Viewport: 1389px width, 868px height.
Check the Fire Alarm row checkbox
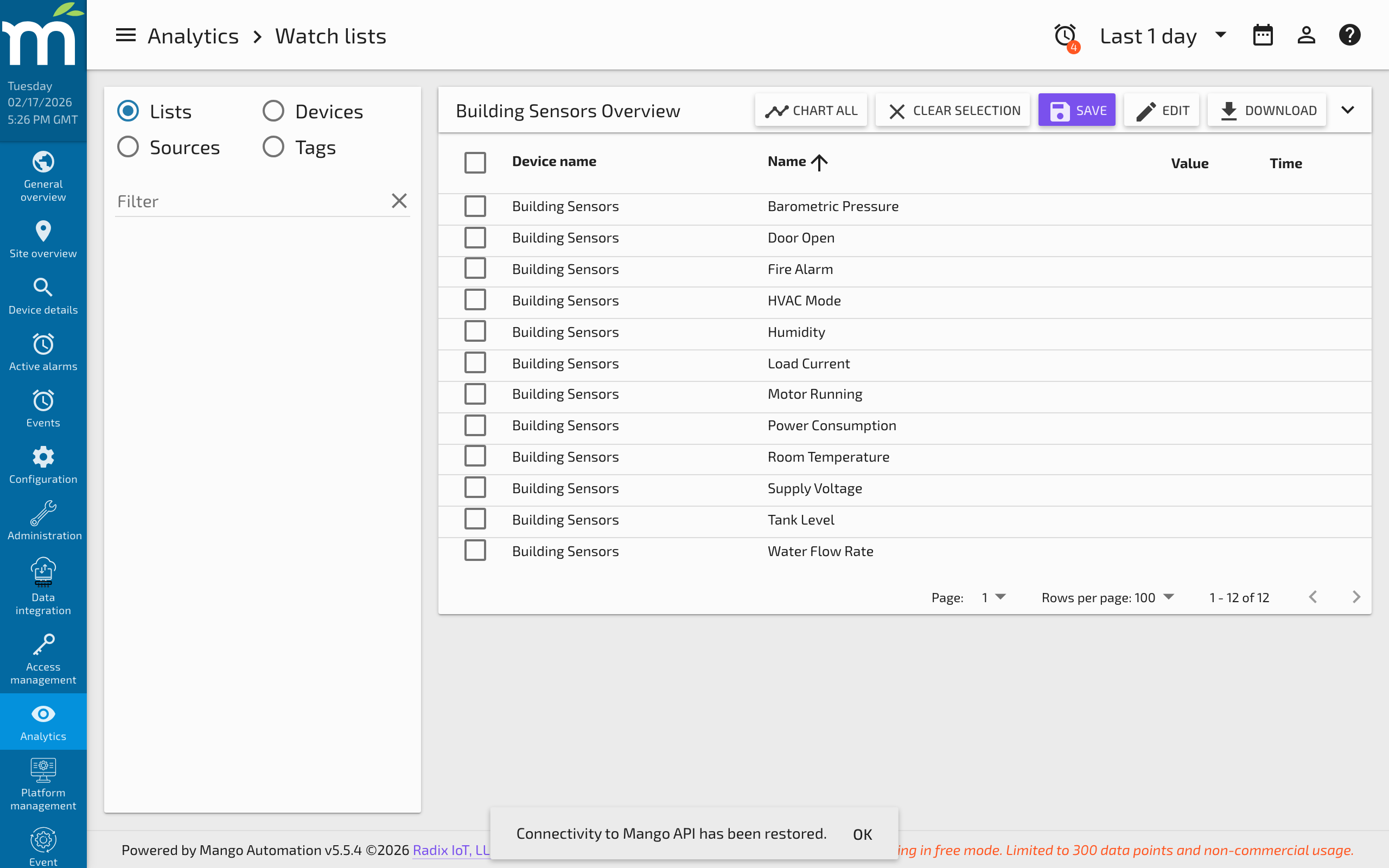coord(475,268)
